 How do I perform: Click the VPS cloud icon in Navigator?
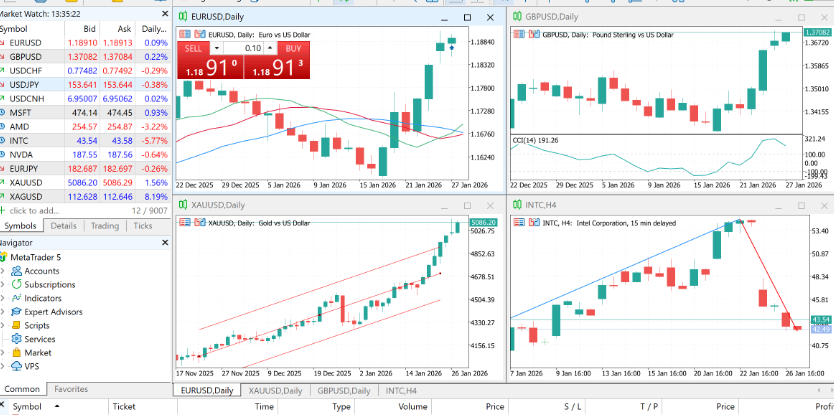(x=16, y=366)
